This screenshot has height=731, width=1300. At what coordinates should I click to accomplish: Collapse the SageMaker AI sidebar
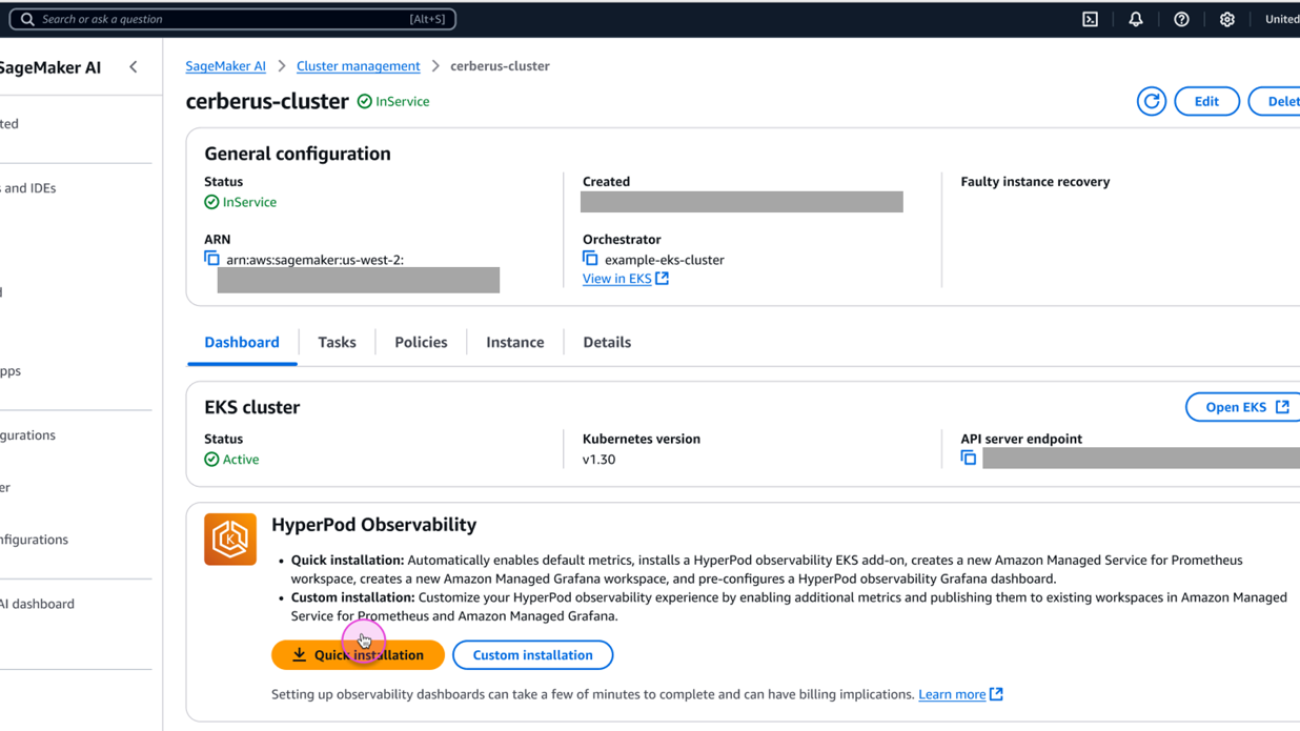click(x=133, y=67)
